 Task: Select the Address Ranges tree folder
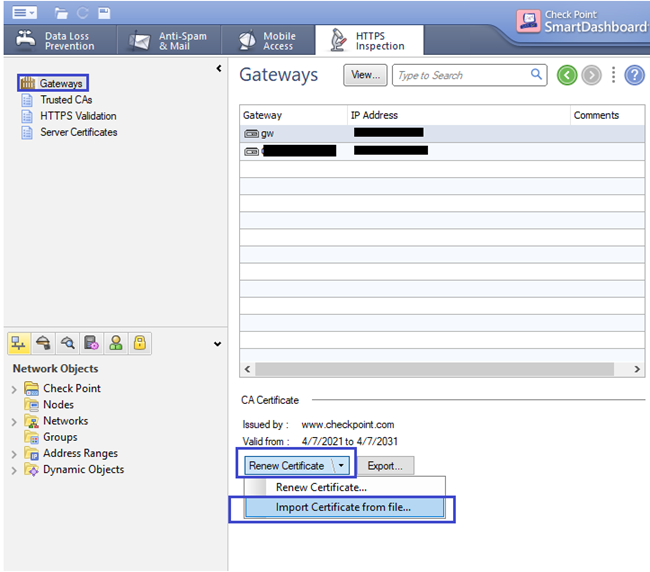pyautogui.click(x=71, y=453)
